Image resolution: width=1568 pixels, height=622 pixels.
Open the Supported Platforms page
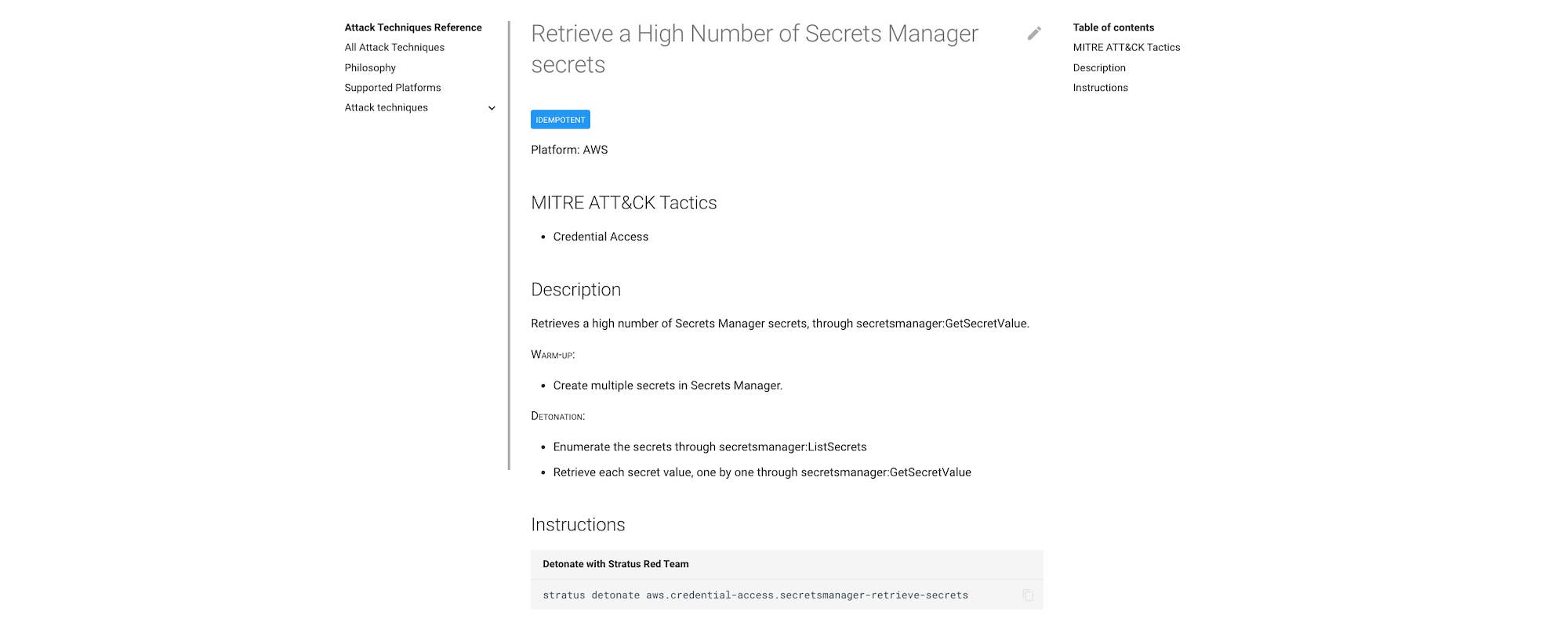(393, 87)
